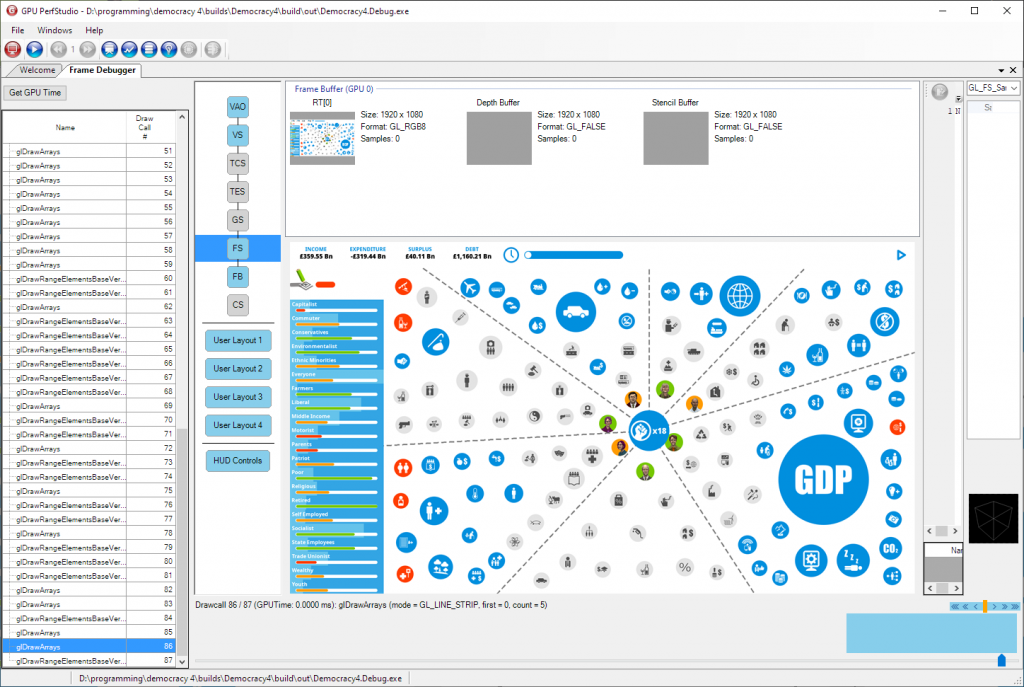This screenshot has width=1024, height=687.
Task: Select the TCS pipeline stage
Action: click(x=238, y=163)
